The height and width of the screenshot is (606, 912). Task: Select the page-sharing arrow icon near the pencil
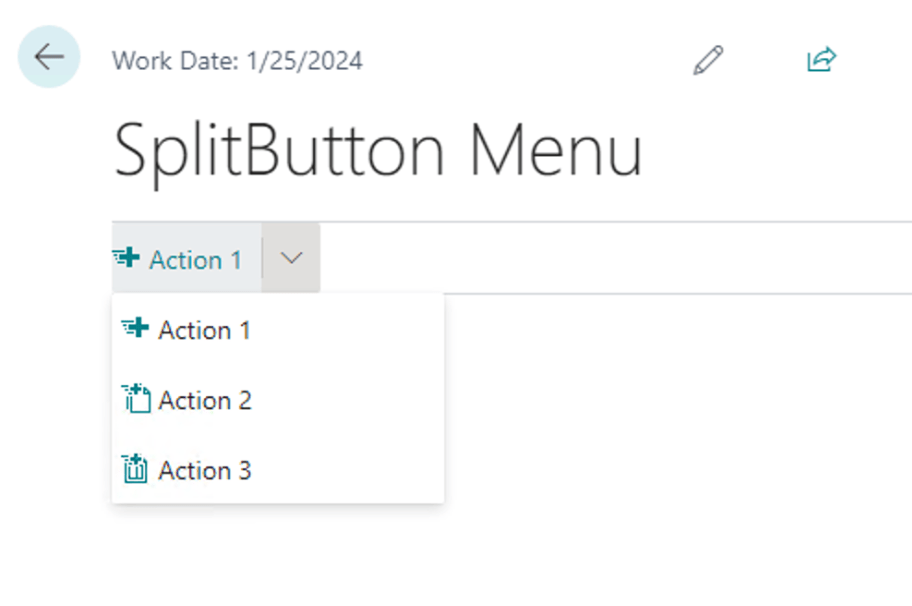[x=820, y=59]
